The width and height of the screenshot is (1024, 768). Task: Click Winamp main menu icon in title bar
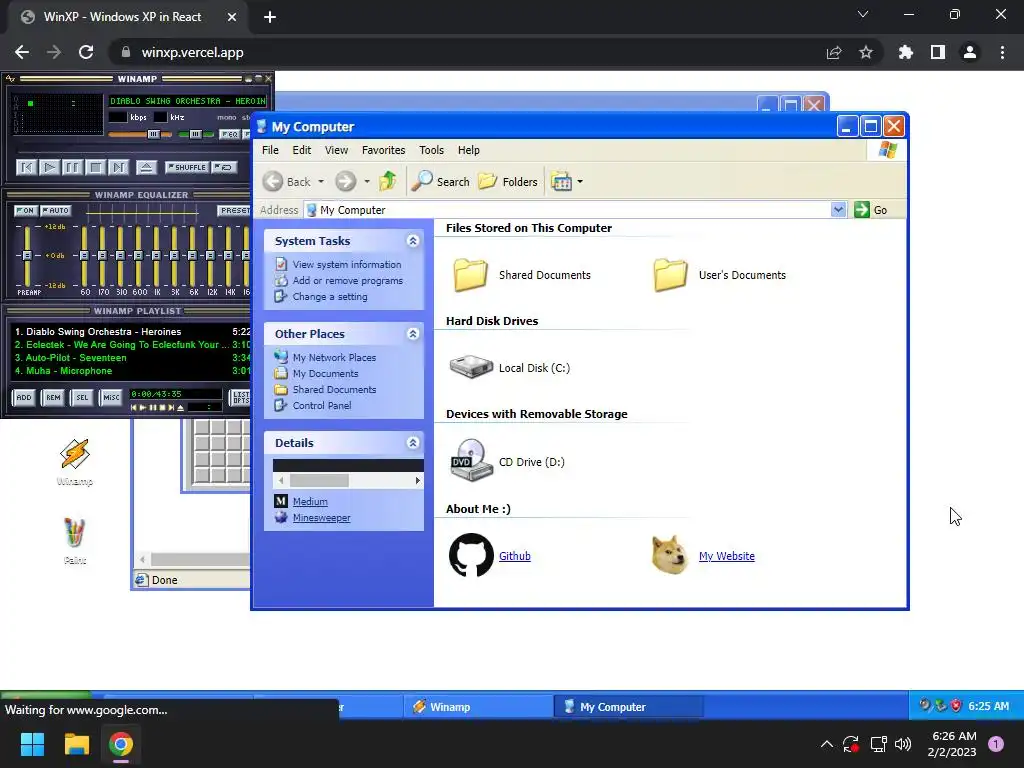point(10,79)
